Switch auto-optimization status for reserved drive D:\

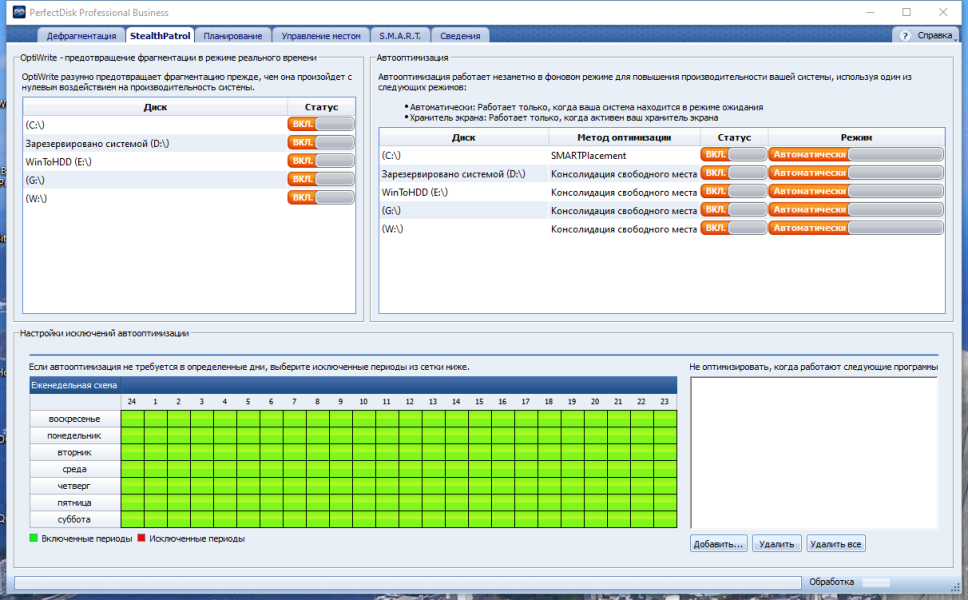pos(733,173)
